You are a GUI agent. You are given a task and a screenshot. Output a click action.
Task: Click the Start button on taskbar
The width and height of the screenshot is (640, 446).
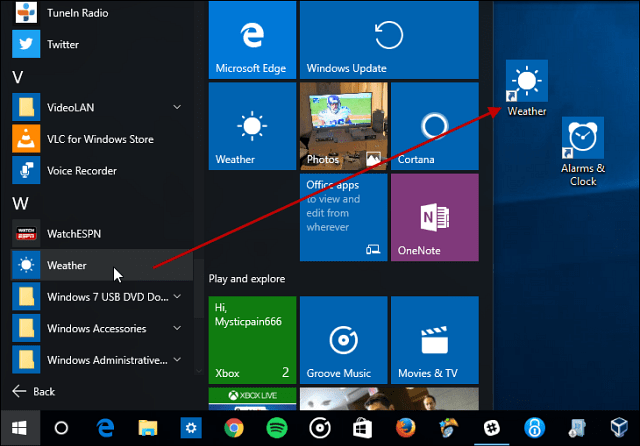20,428
